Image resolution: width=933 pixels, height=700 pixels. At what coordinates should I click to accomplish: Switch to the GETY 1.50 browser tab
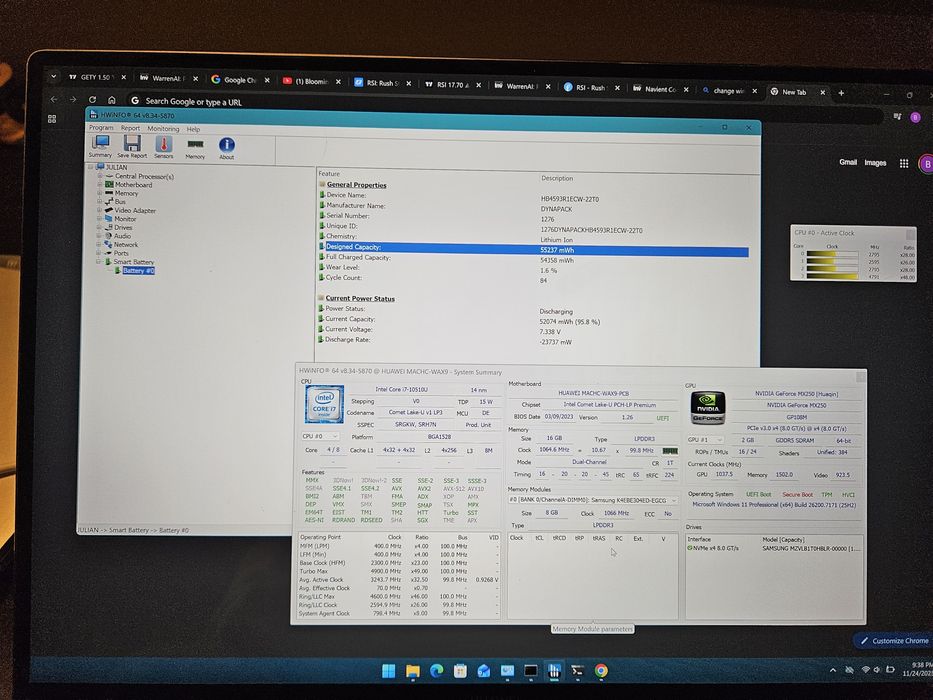(97, 77)
